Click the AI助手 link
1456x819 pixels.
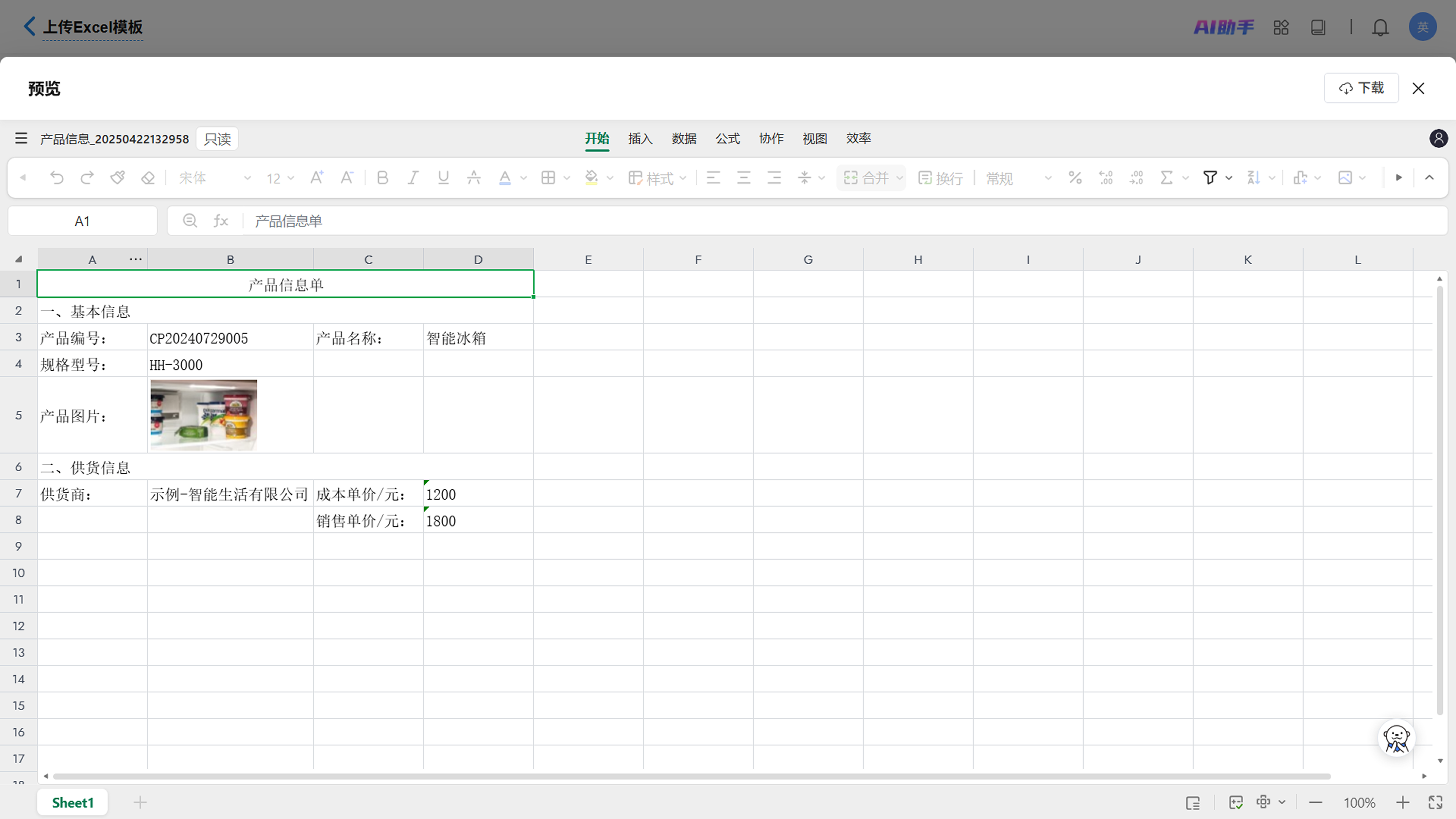click(x=1223, y=27)
